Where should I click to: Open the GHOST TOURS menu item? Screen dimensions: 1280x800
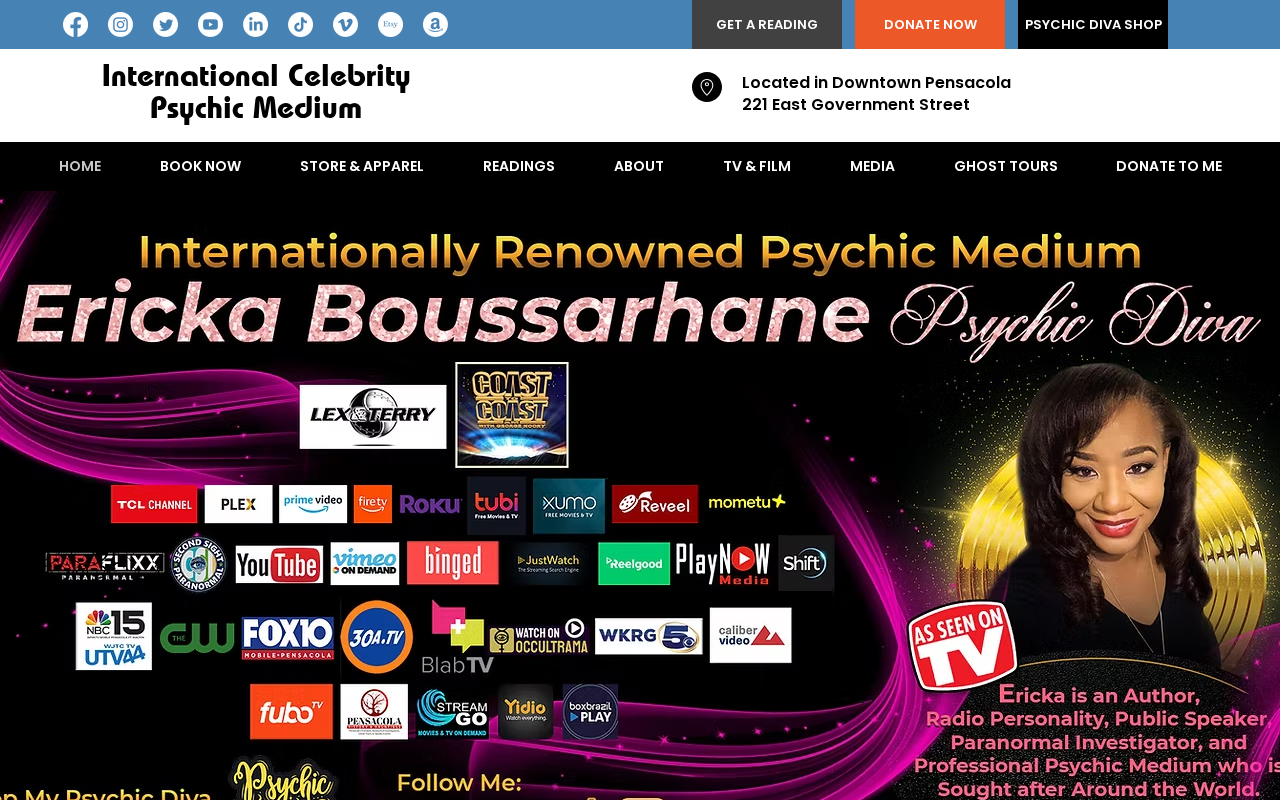coord(1006,166)
